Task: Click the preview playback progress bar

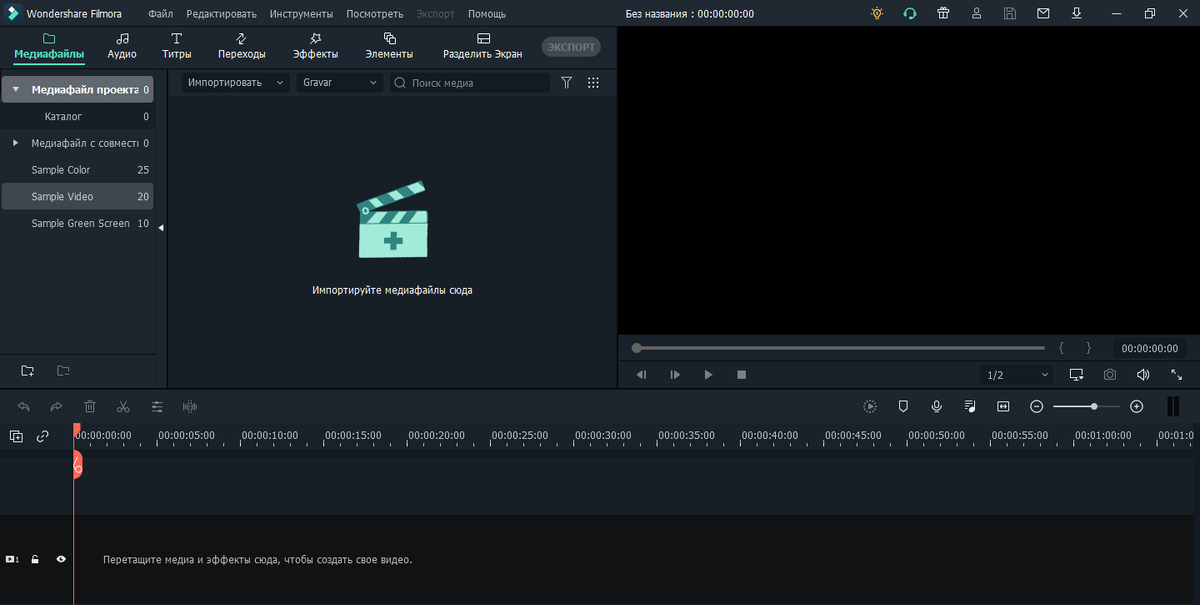Action: point(840,348)
